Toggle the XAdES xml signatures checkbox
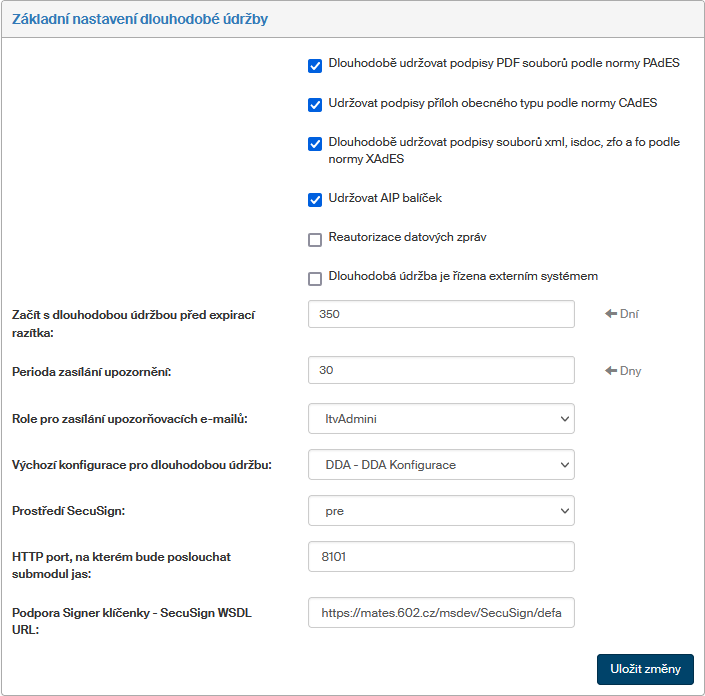Image resolution: width=705 pixels, height=696 pixels. [x=315, y=143]
